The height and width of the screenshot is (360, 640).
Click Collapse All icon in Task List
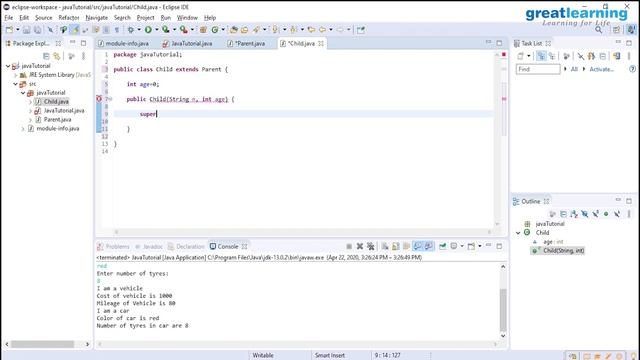click(x=603, y=56)
